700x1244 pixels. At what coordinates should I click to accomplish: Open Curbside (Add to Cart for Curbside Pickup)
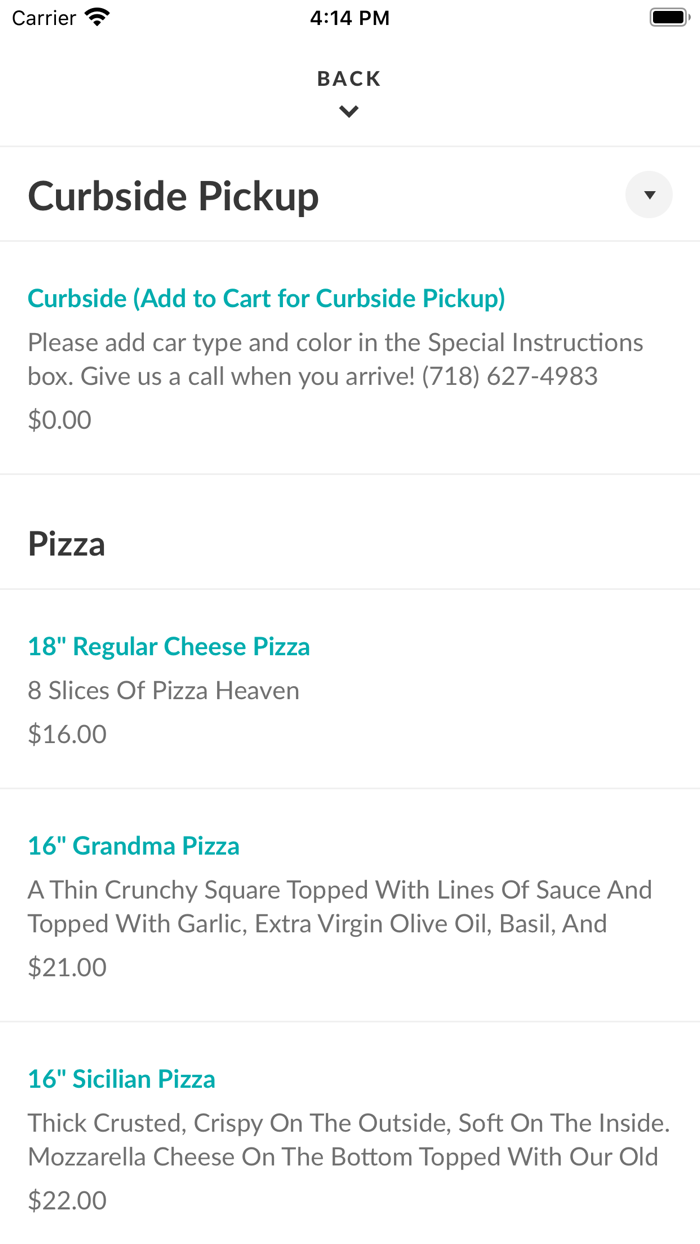[266, 298]
